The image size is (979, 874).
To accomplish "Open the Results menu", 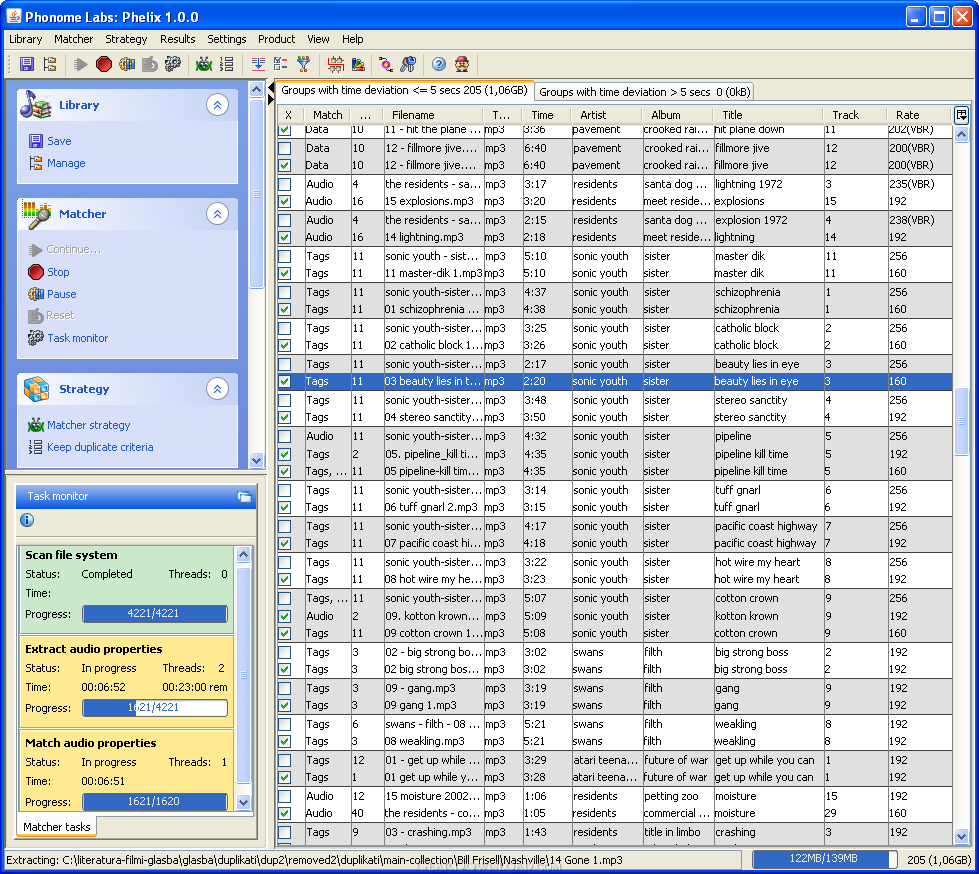I will (177, 39).
